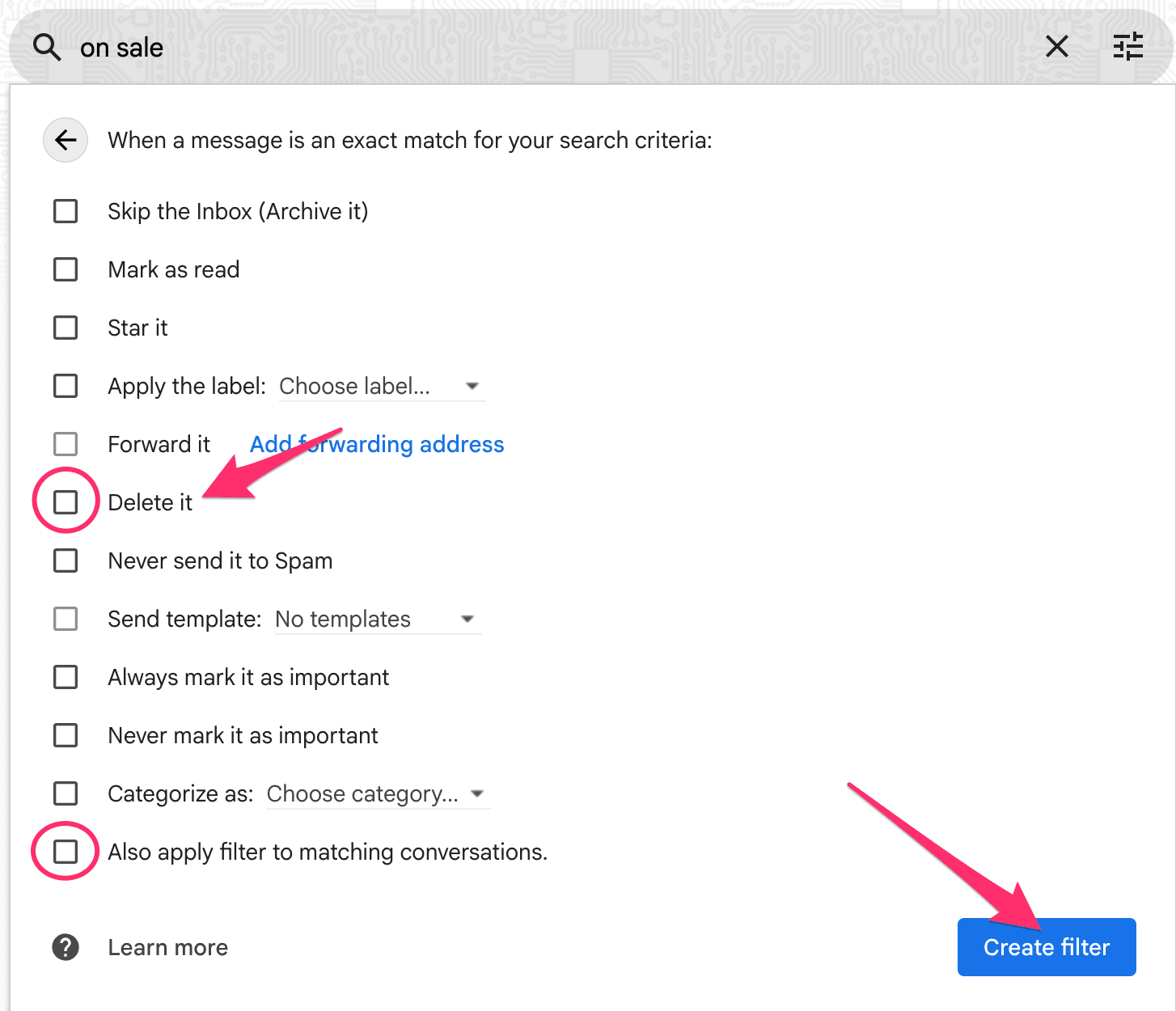The height and width of the screenshot is (1011, 1176).
Task: Open the Choose label dropdown
Action: point(381,386)
